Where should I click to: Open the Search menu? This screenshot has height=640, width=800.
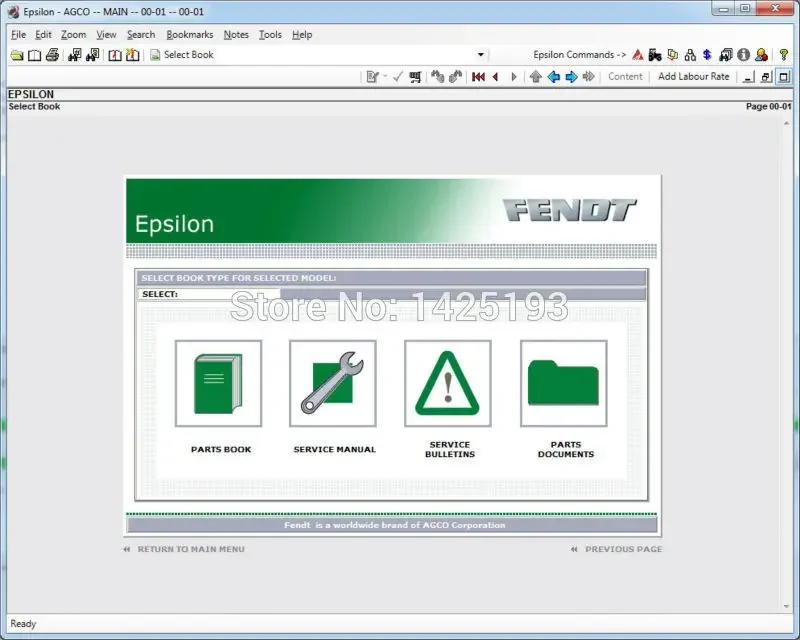pos(141,35)
